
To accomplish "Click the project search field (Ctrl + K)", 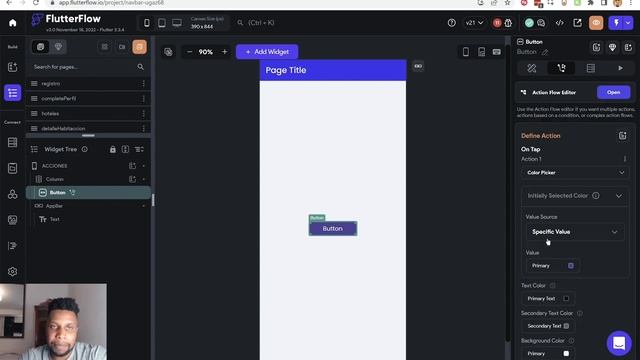I will click(x=261, y=23).
